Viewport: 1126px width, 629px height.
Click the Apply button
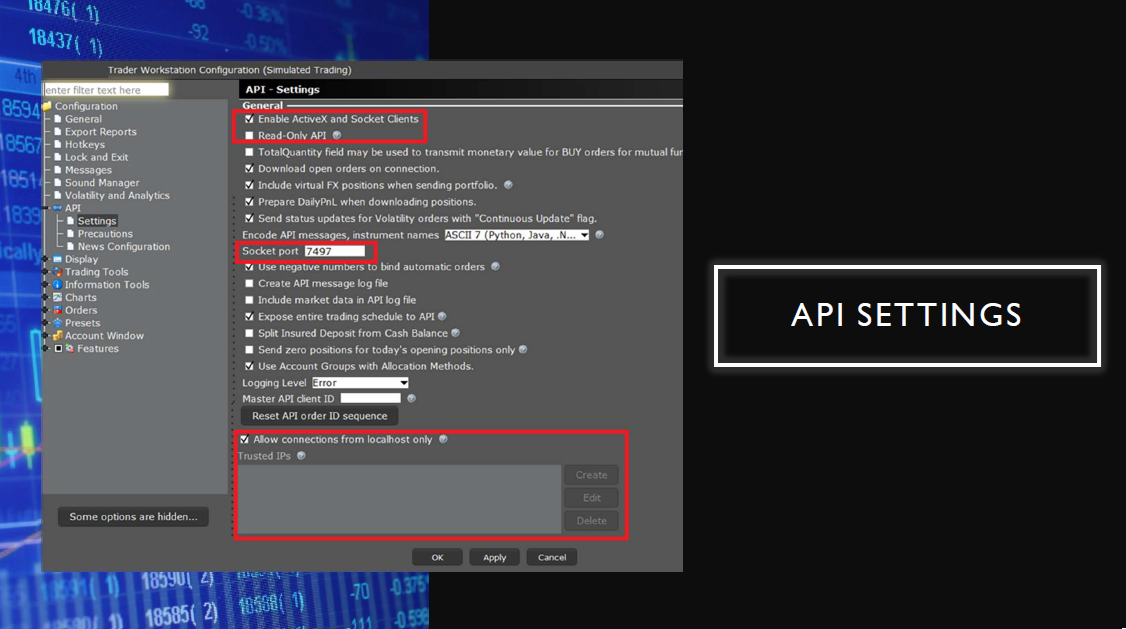494,557
